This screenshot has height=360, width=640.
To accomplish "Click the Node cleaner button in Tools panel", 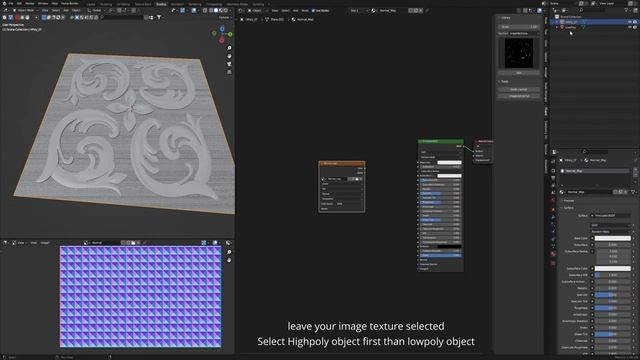I will (519, 89).
